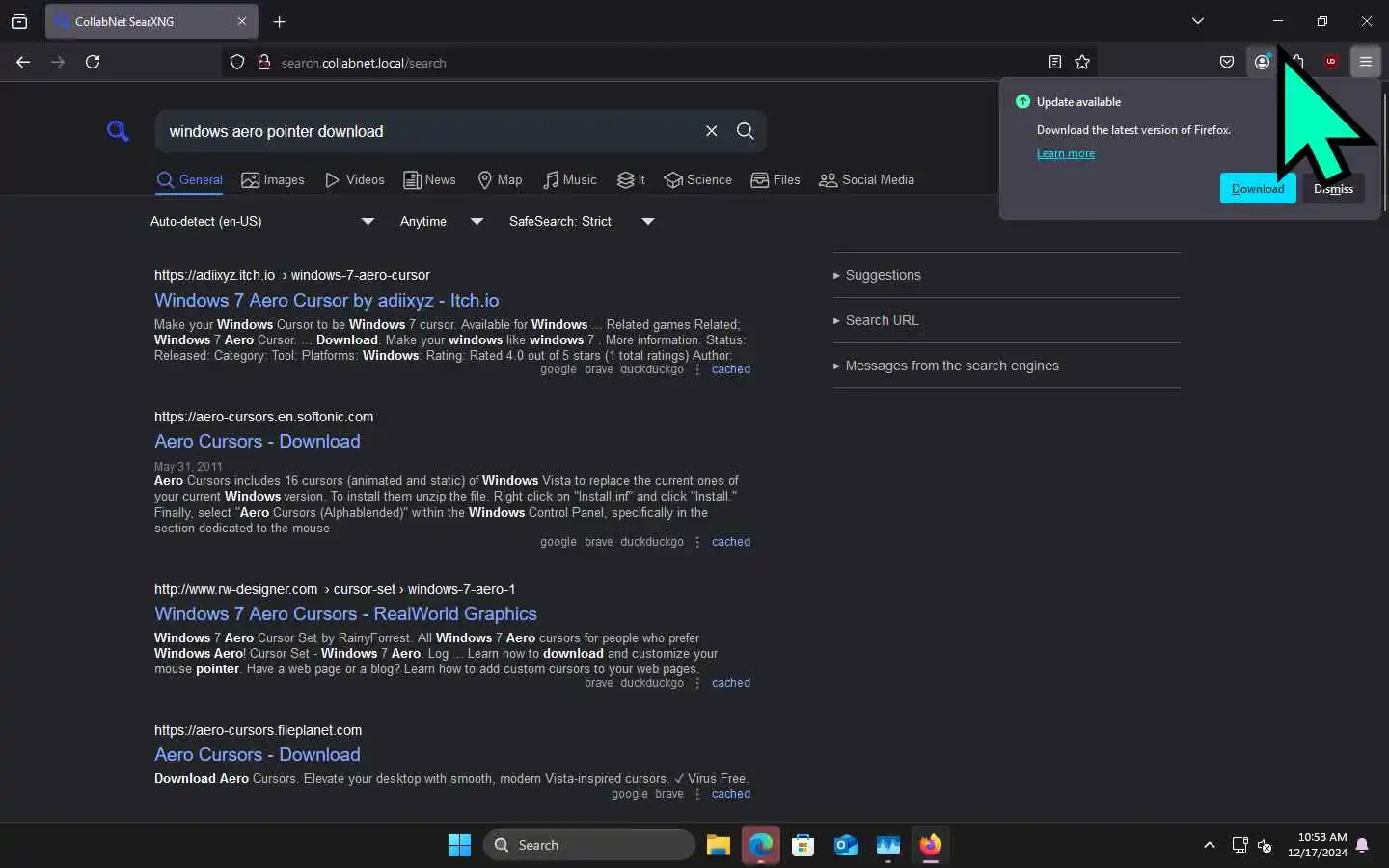Show hidden tray icons chevron
Viewport: 1389px width, 868px height.
pyautogui.click(x=1209, y=845)
